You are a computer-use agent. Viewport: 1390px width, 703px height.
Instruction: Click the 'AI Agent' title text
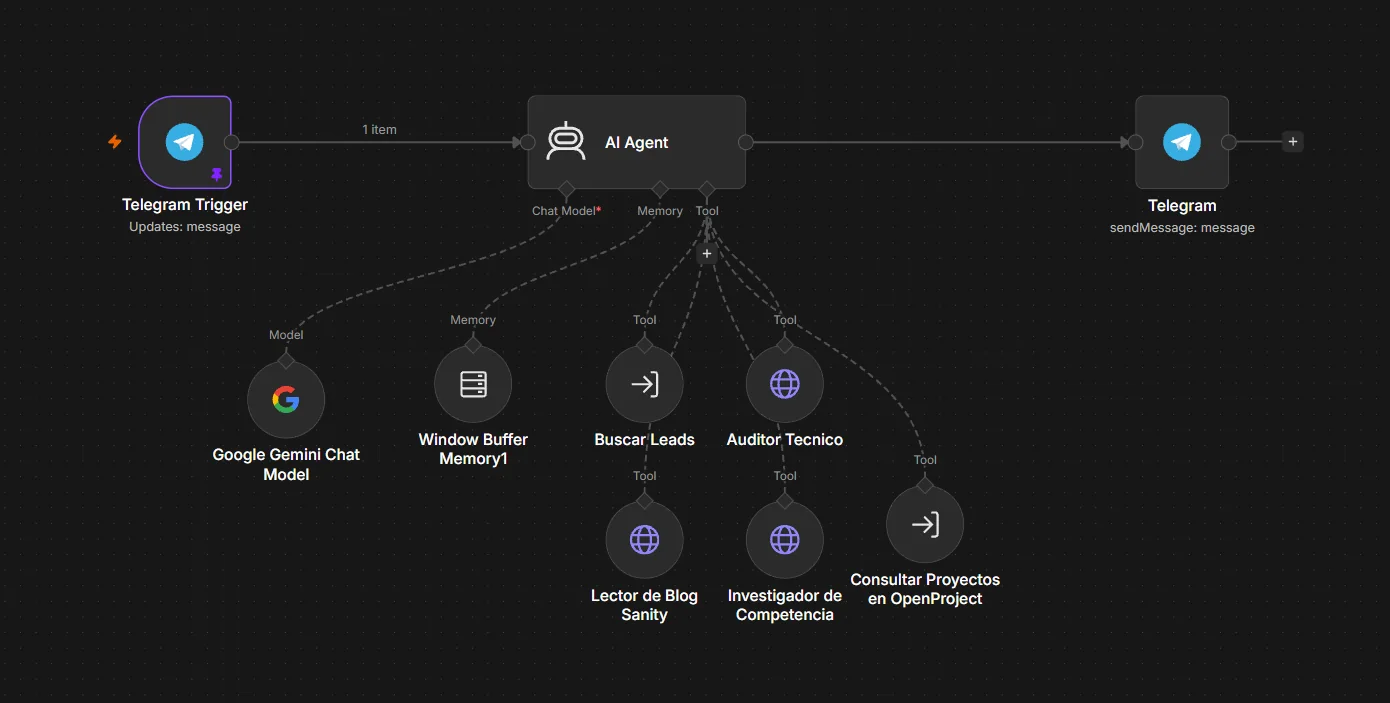tap(637, 142)
